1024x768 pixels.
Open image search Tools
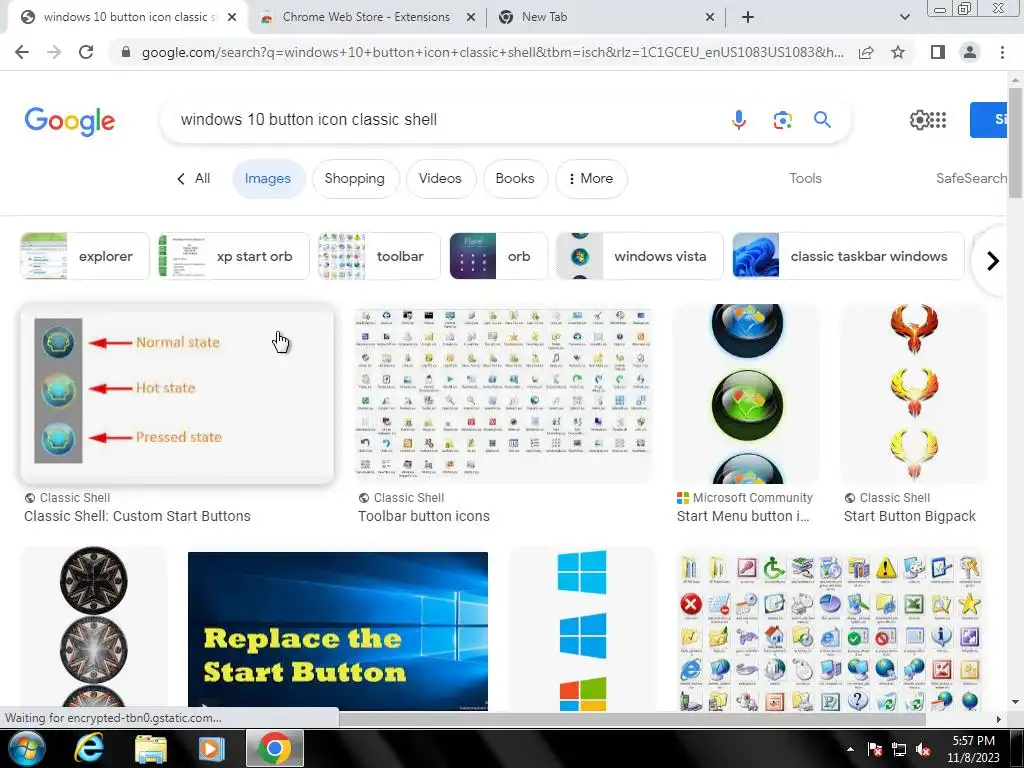[x=805, y=178]
